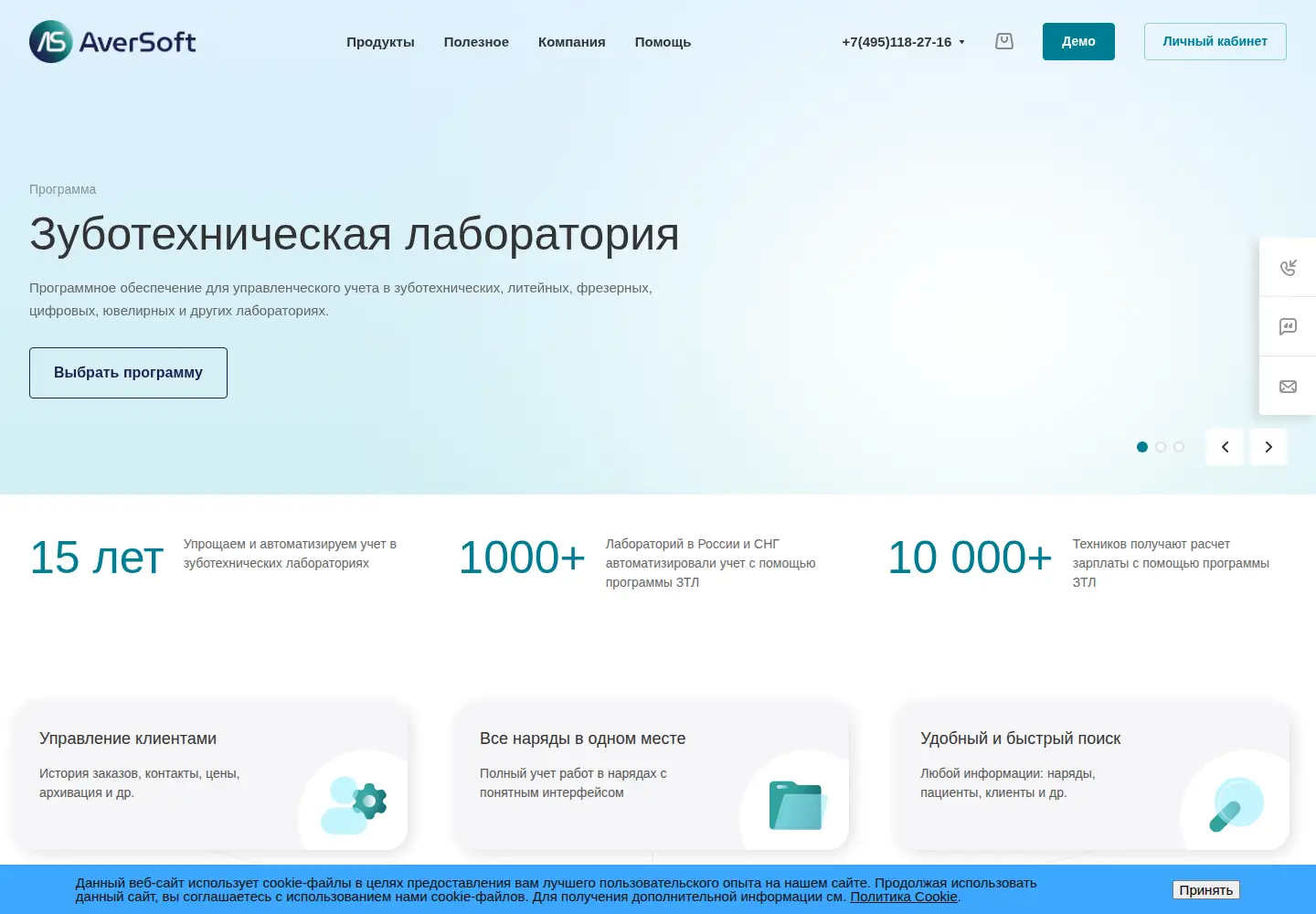
Task: Open the Управление клиентами card
Action: tap(211, 775)
